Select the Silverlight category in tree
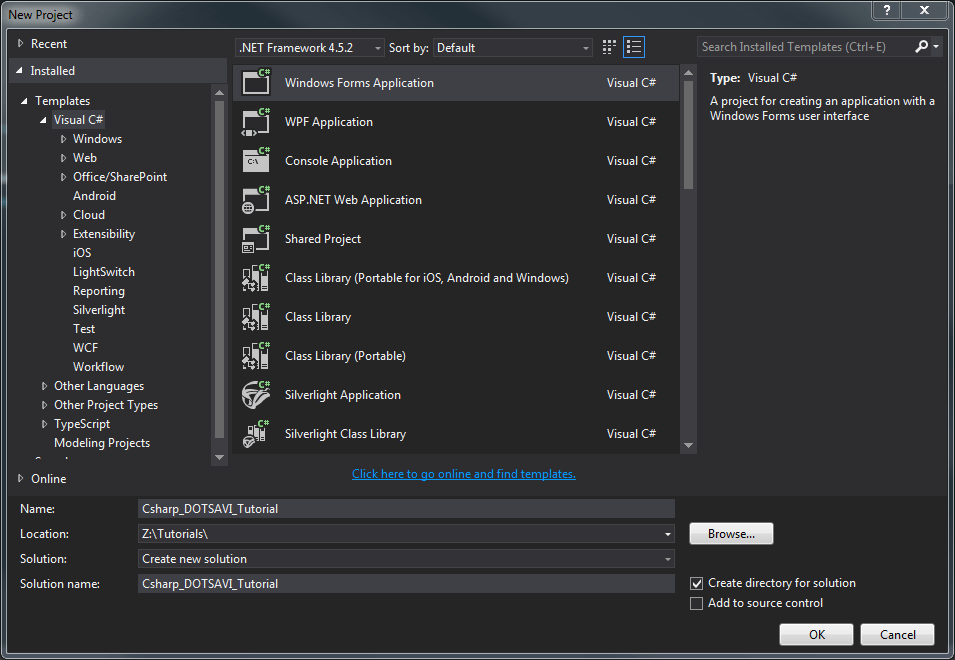 point(99,310)
